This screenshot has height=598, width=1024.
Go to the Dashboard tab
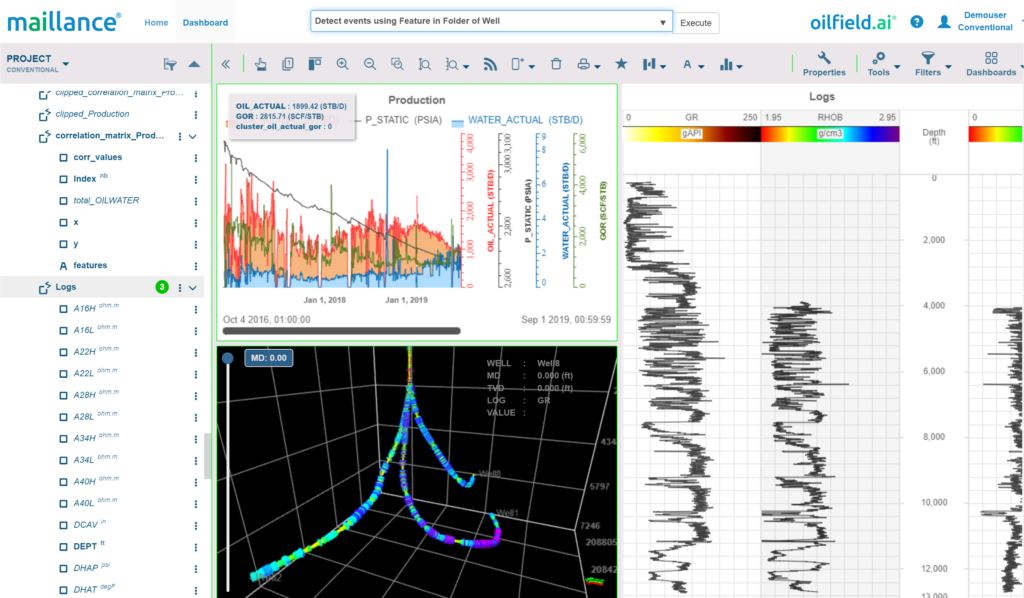205,22
